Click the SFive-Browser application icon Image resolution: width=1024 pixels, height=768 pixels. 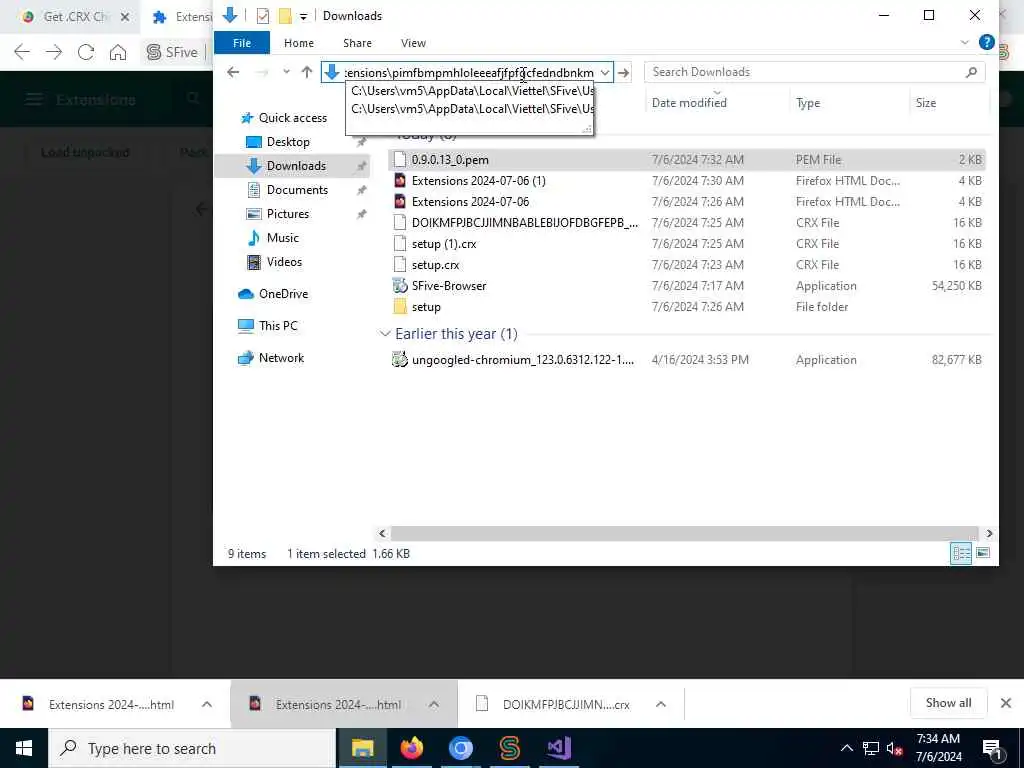(400, 285)
